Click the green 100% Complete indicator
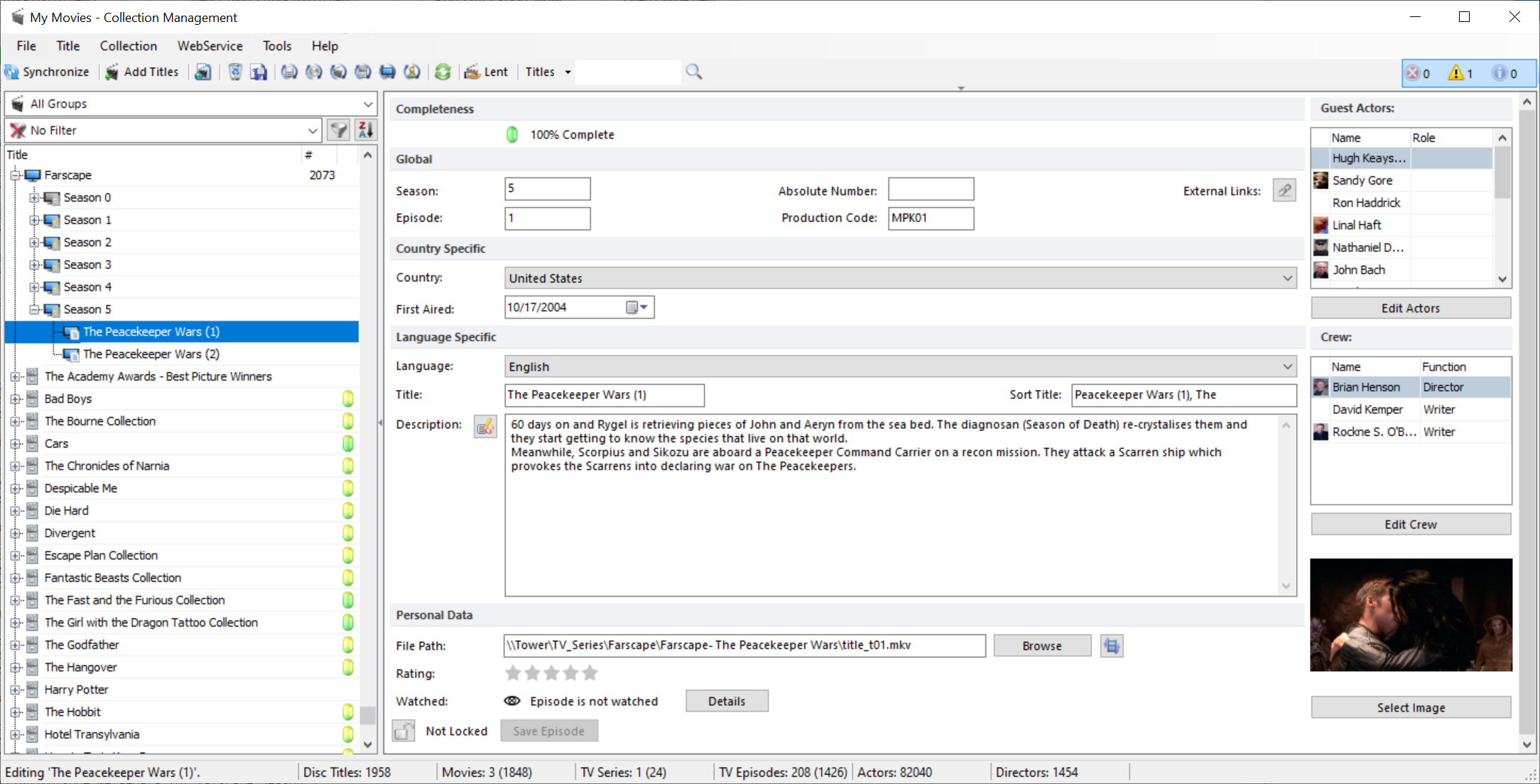 pos(512,134)
